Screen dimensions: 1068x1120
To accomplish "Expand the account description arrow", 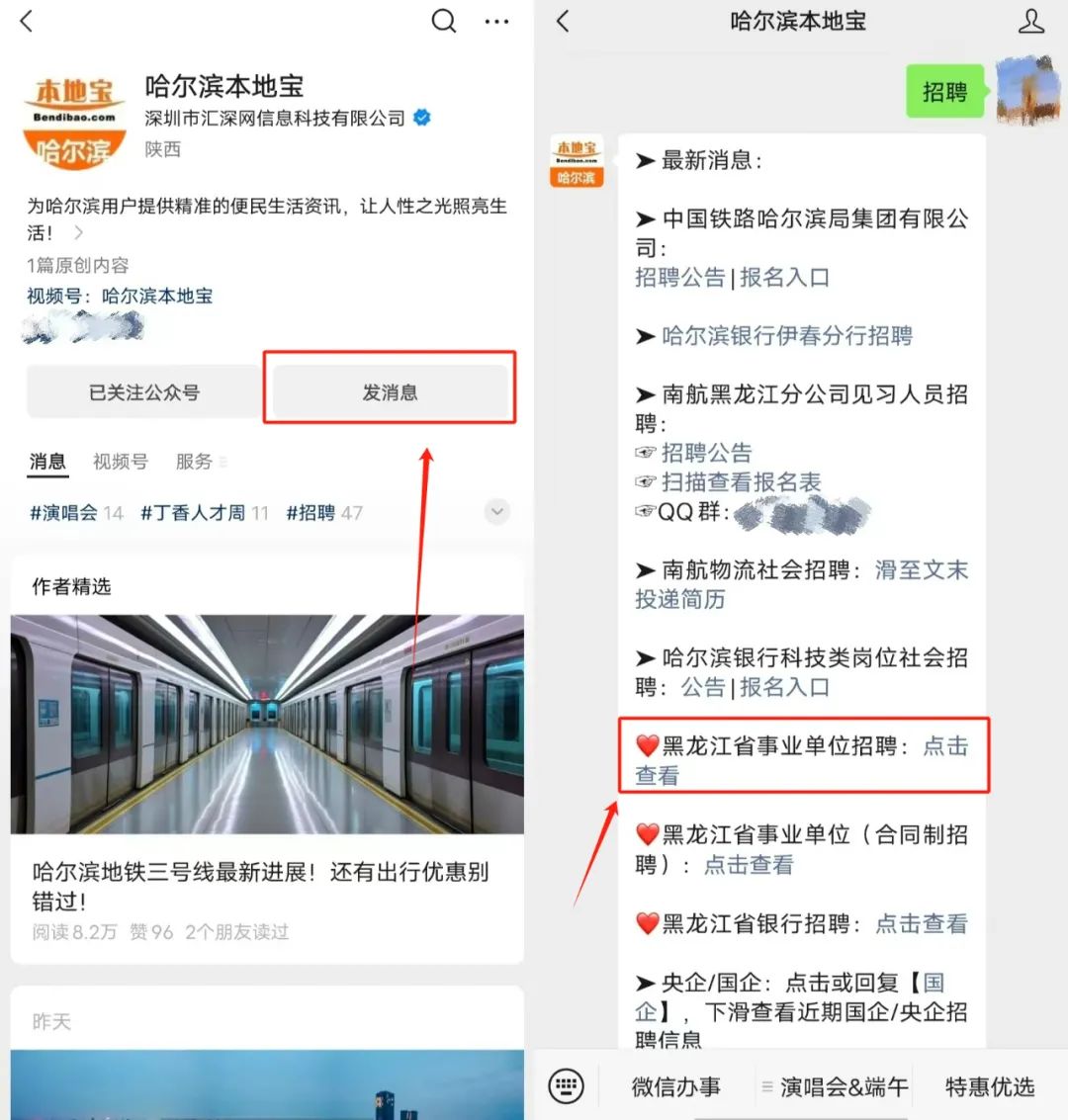I will coord(78,232).
